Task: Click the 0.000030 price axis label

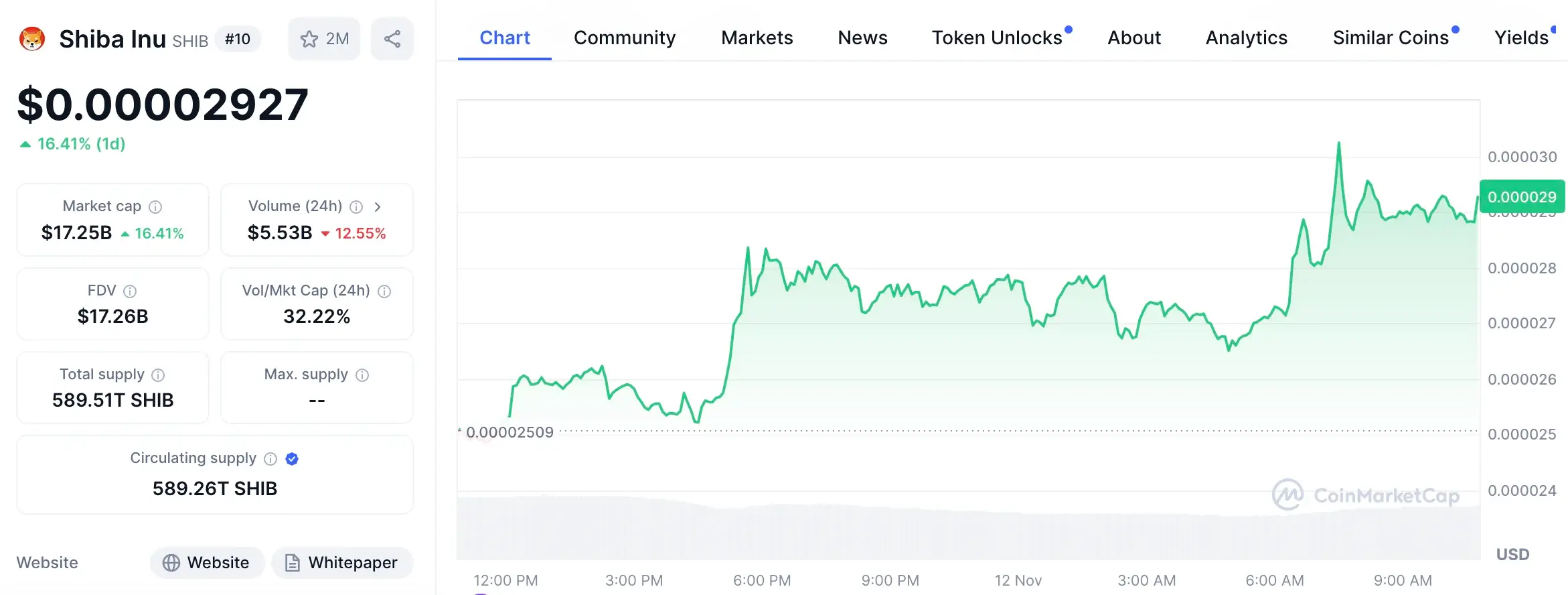Action: pyautogui.click(x=1522, y=157)
